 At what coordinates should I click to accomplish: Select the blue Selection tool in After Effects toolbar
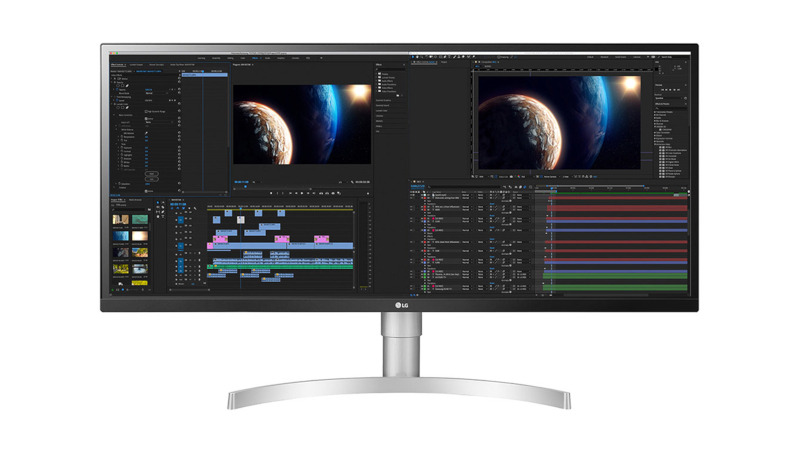coord(413,57)
